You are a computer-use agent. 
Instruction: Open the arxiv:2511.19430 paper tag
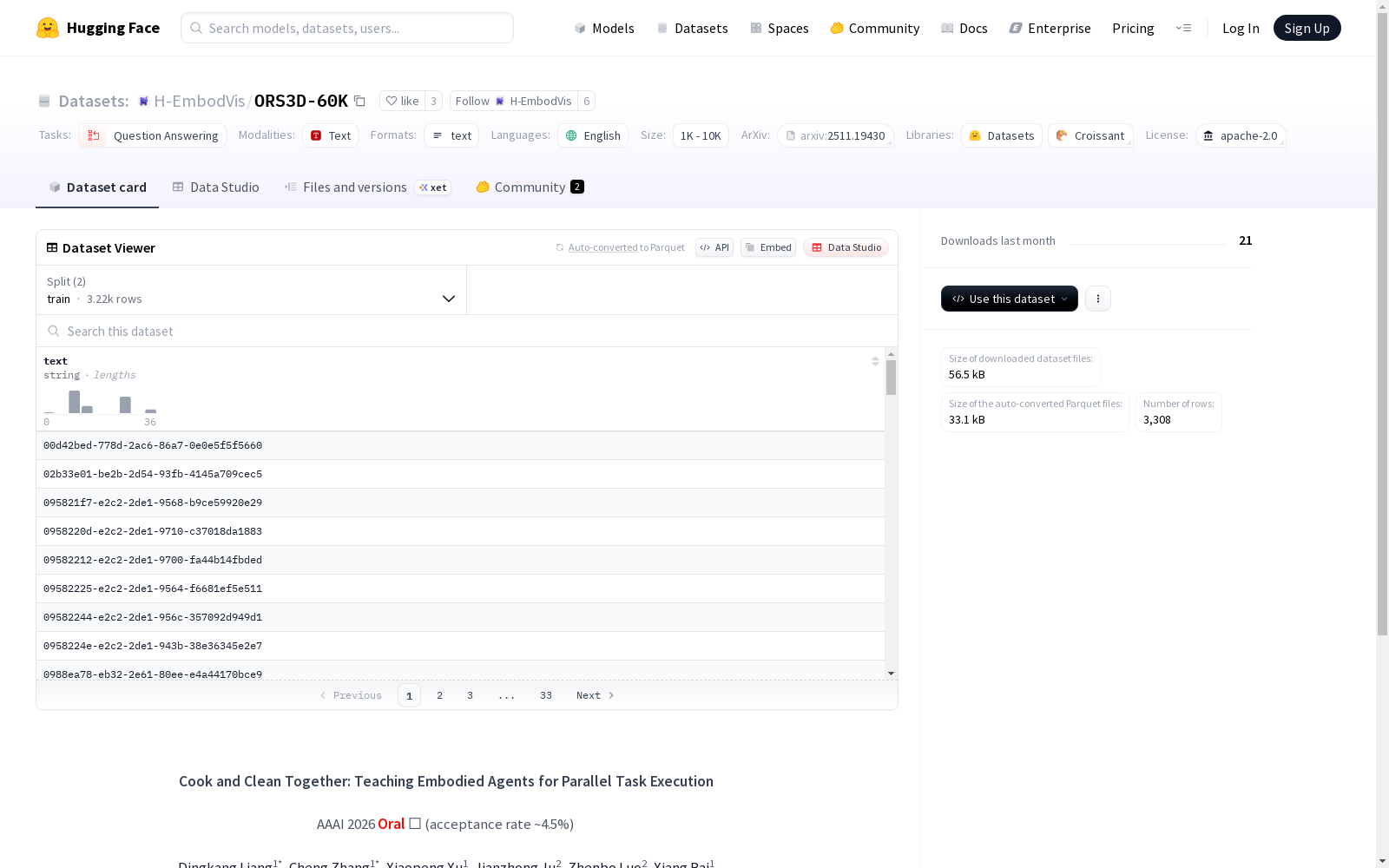(835, 135)
